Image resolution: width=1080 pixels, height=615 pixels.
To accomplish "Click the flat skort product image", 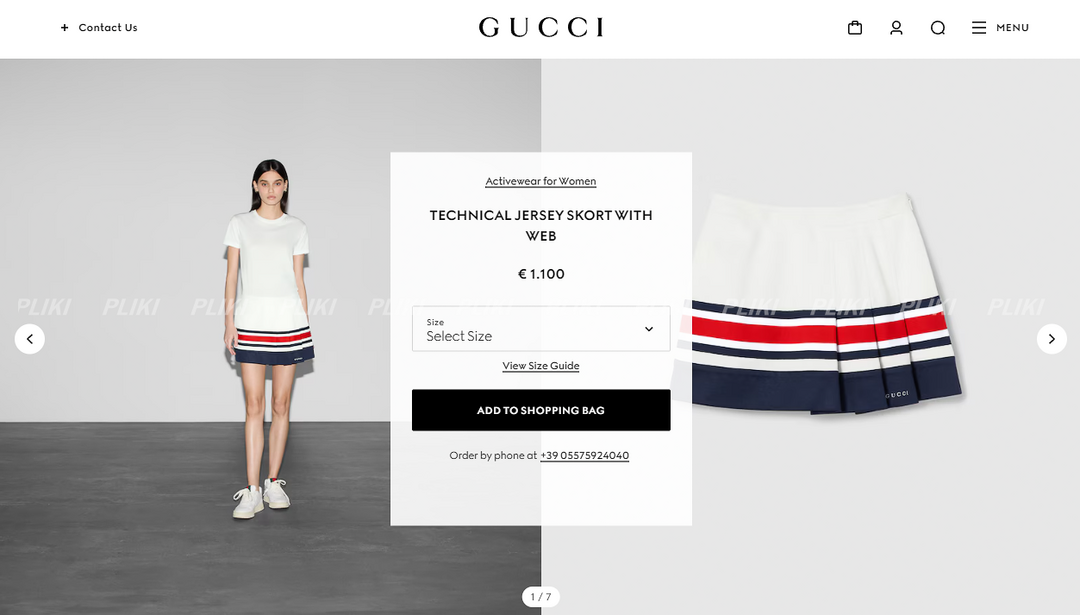I will pos(820,303).
